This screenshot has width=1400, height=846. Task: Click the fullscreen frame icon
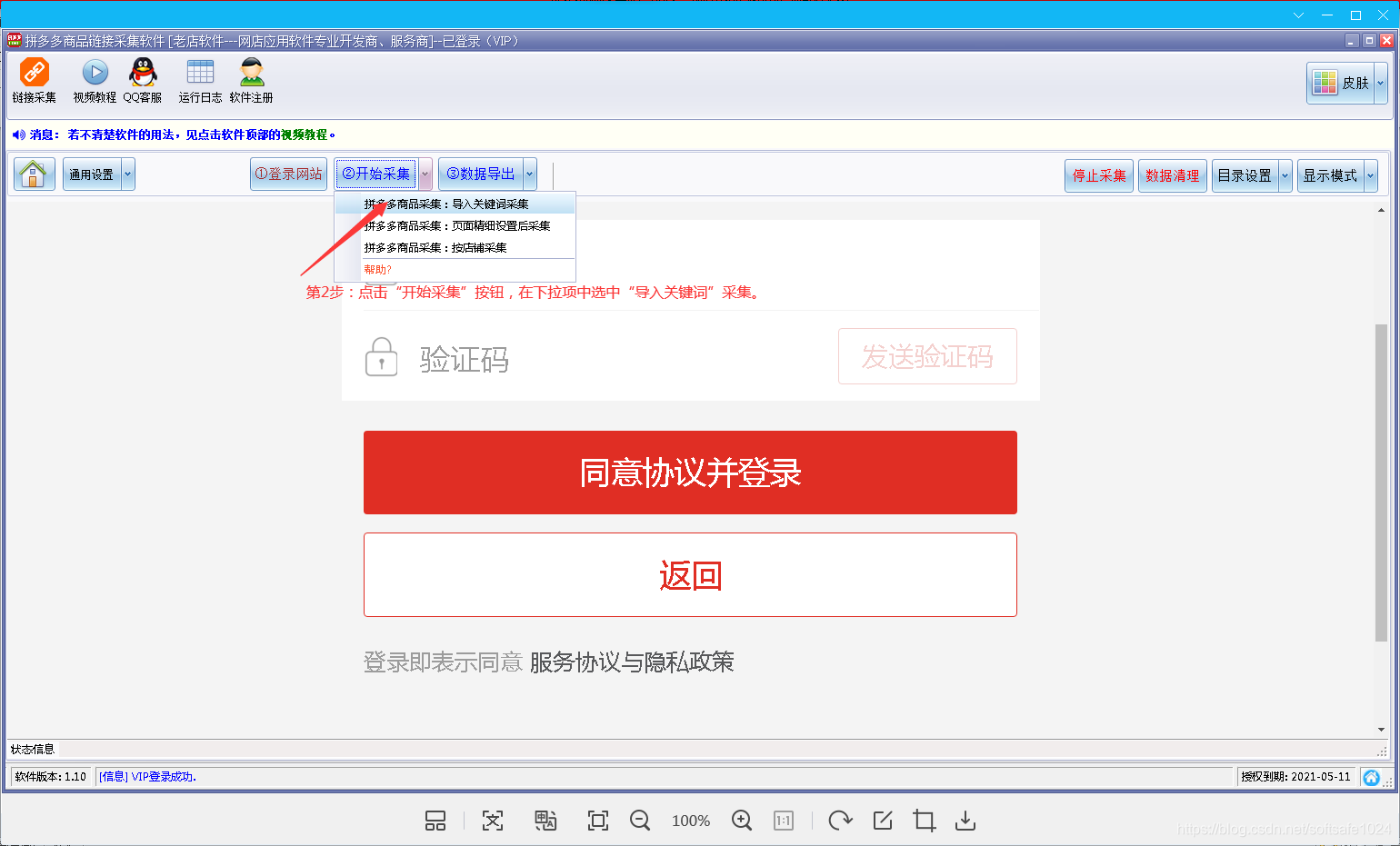598,821
